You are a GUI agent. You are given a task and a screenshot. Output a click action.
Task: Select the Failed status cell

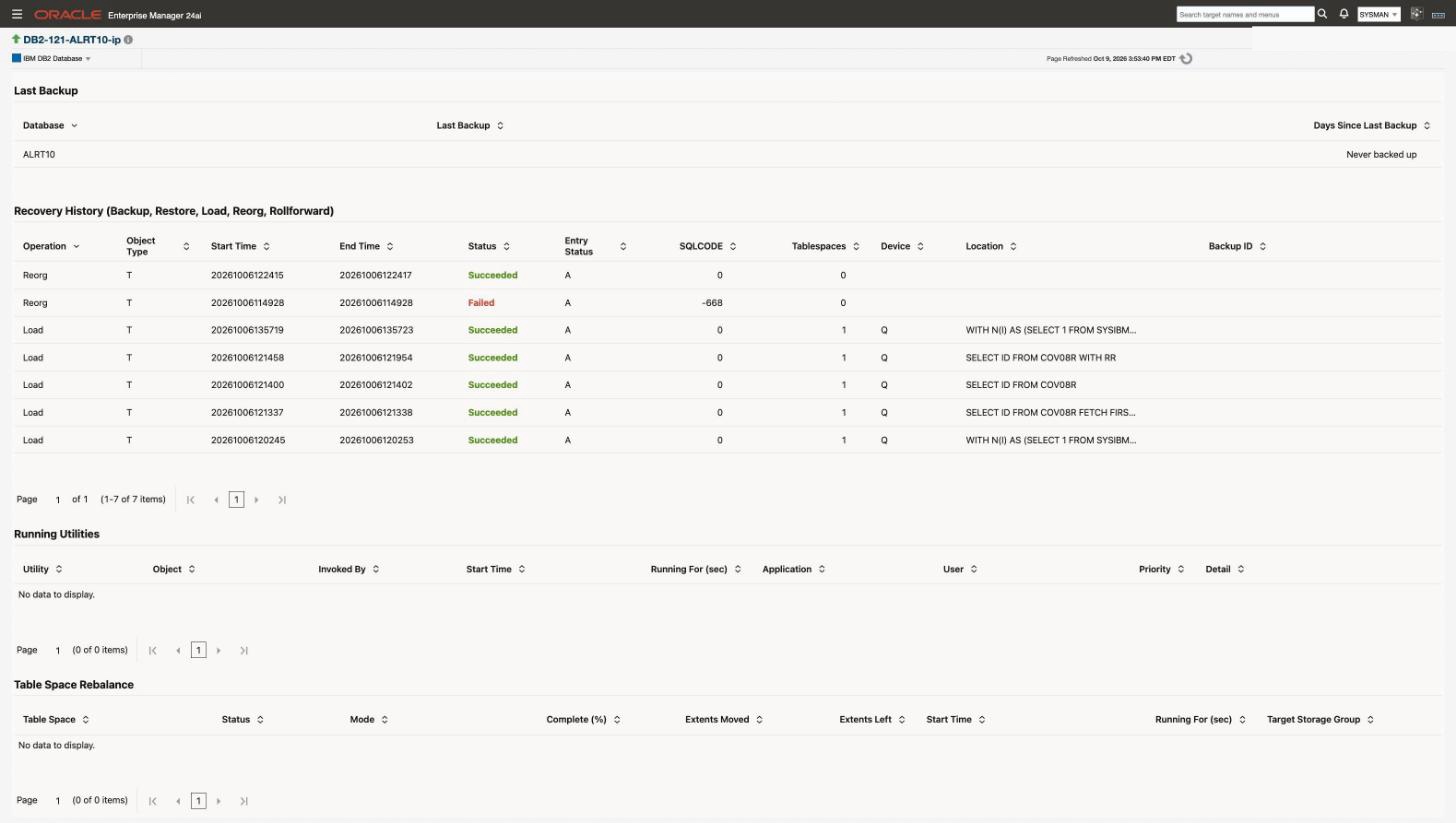coord(481,303)
